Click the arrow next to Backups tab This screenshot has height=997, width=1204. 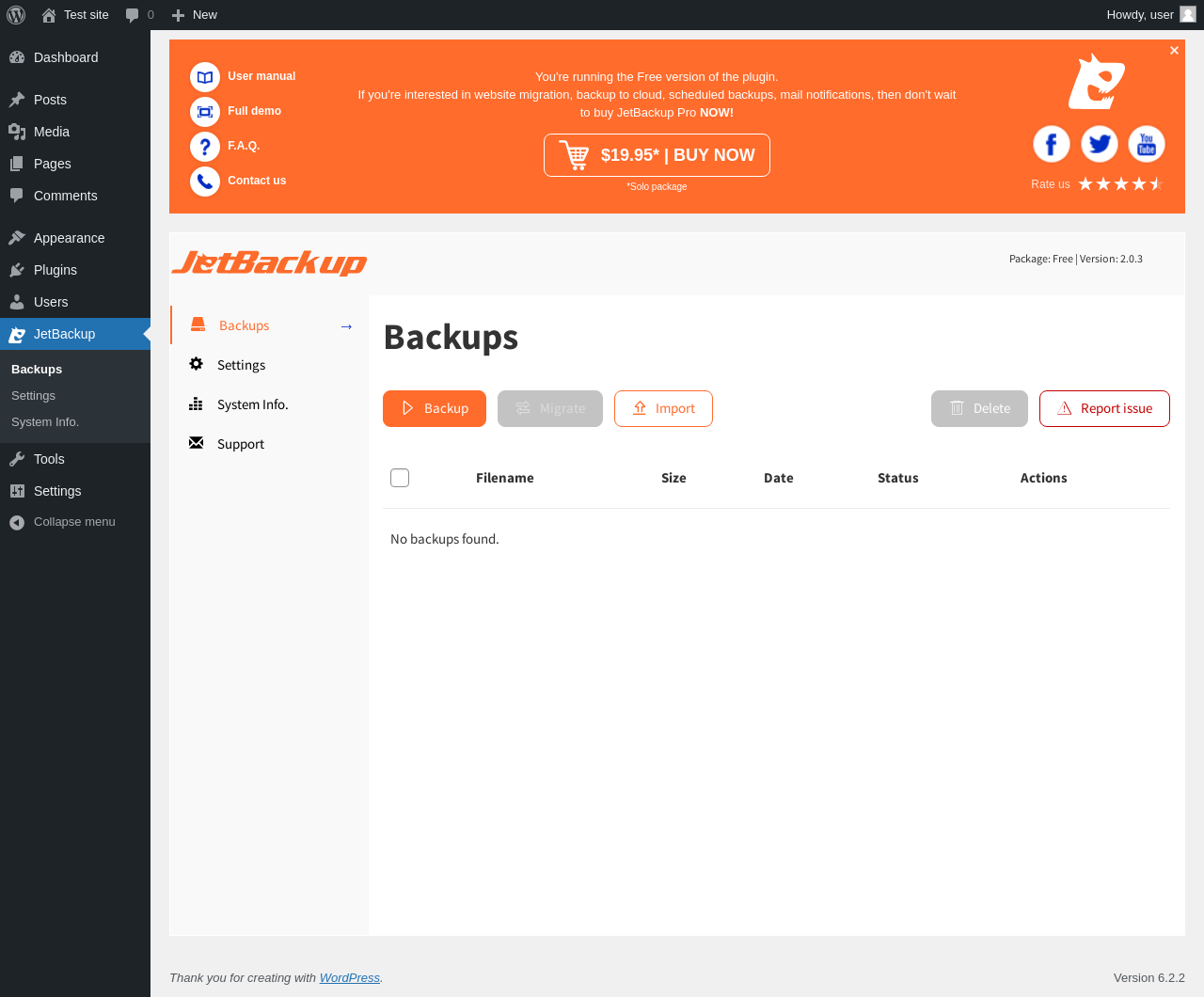pyautogui.click(x=346, y=326)
